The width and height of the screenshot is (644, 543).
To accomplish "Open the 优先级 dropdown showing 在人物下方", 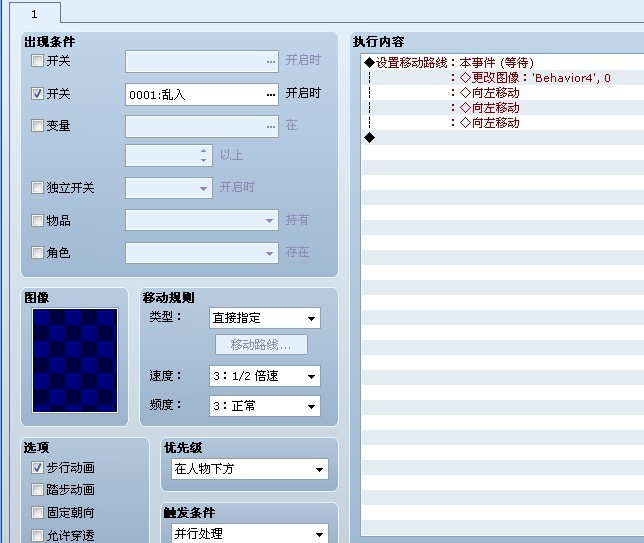I will (250, 469).
